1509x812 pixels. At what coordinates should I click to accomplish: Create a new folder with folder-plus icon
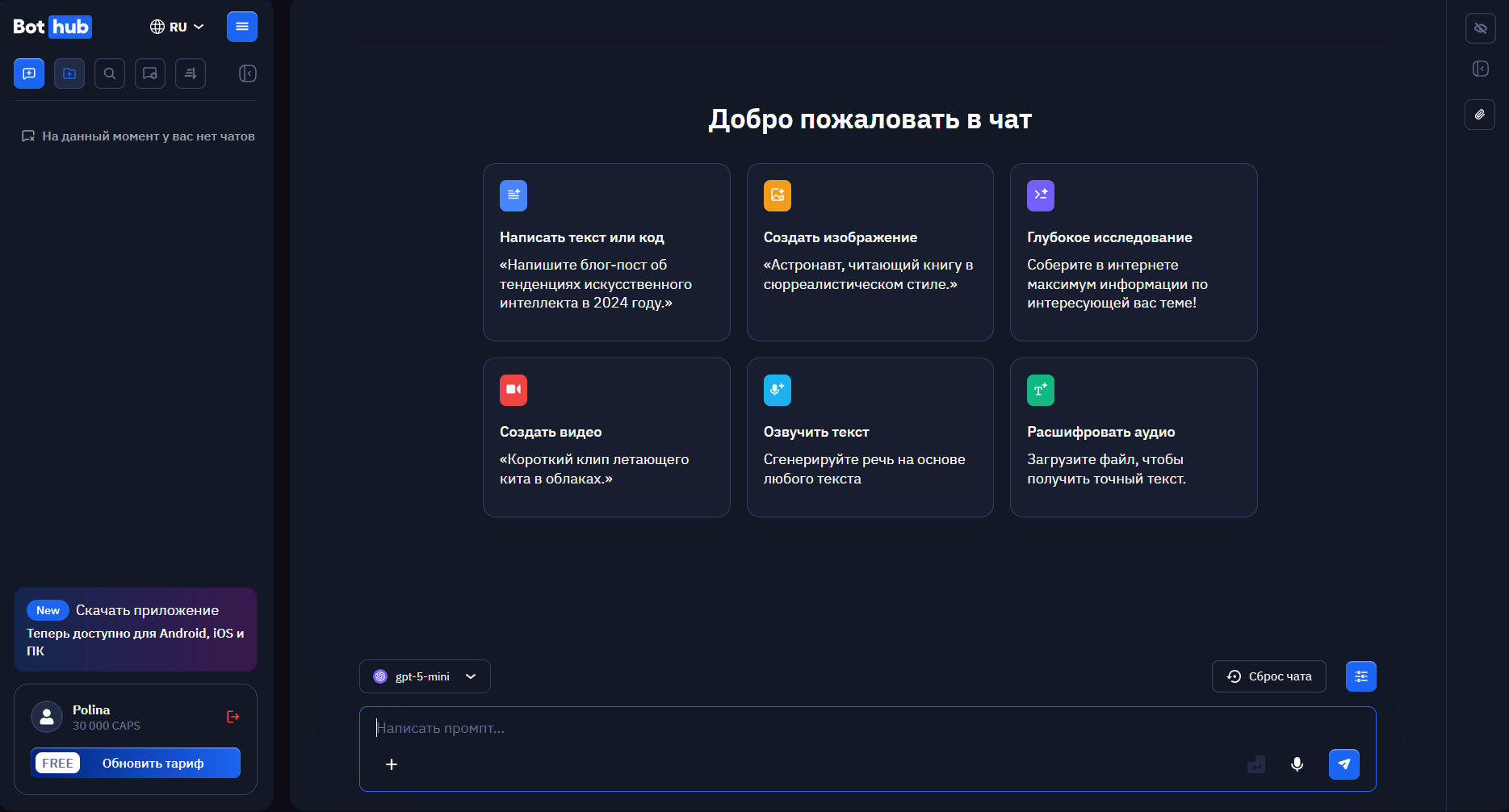pos(69,73)
